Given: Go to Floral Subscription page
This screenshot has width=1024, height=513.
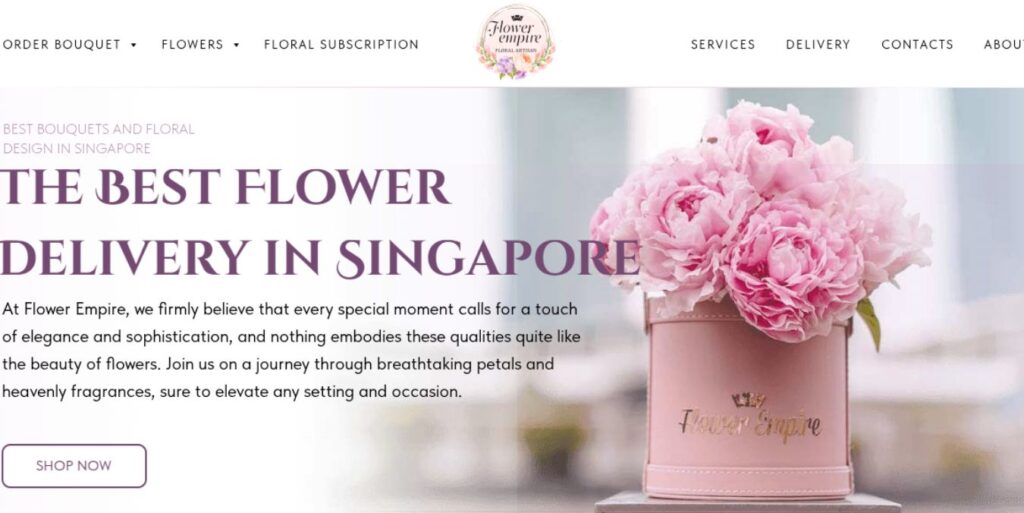Looking at the screenshot, I should 341,44.
